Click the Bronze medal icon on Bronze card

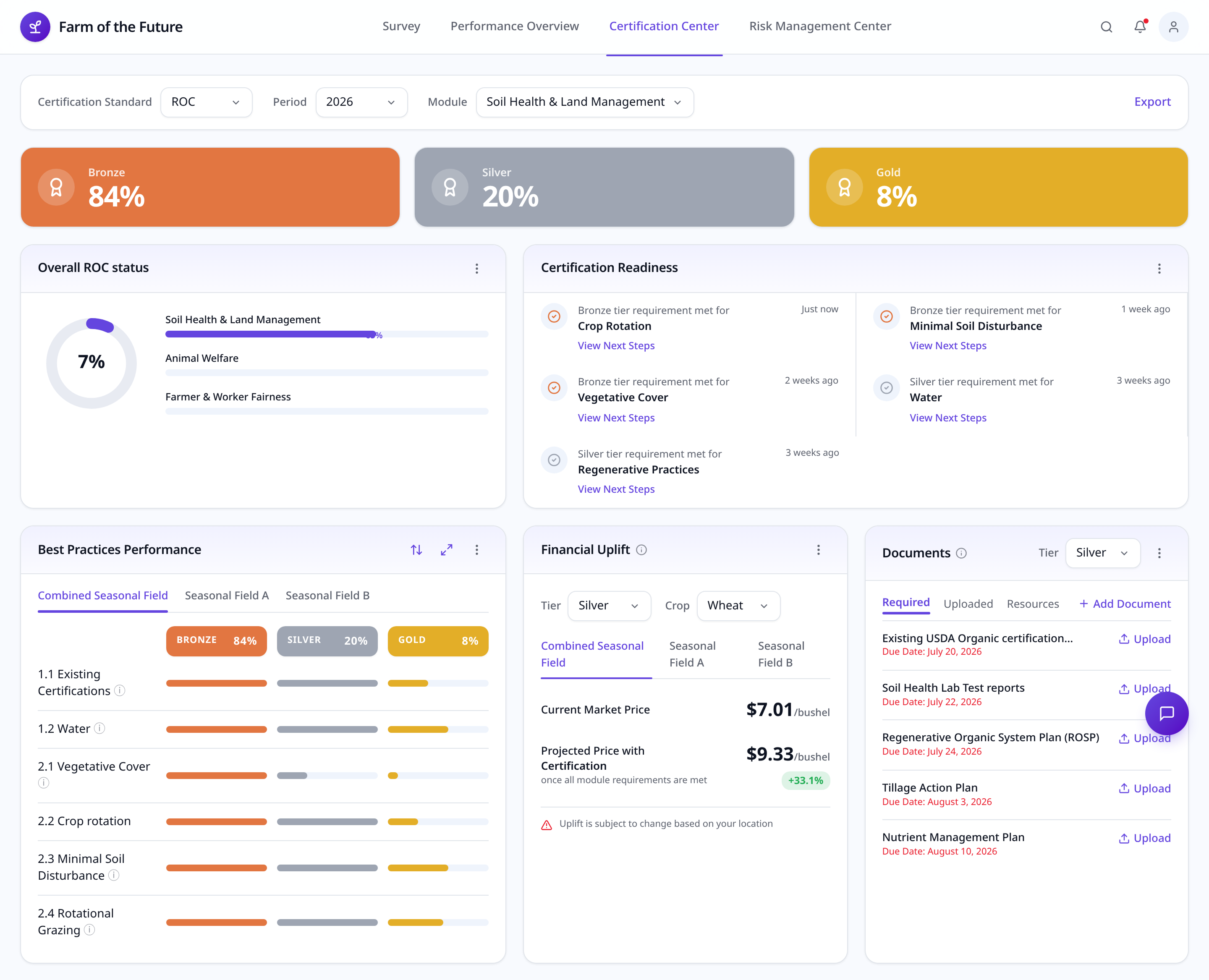pyautogui.click(x=56, y=187)
